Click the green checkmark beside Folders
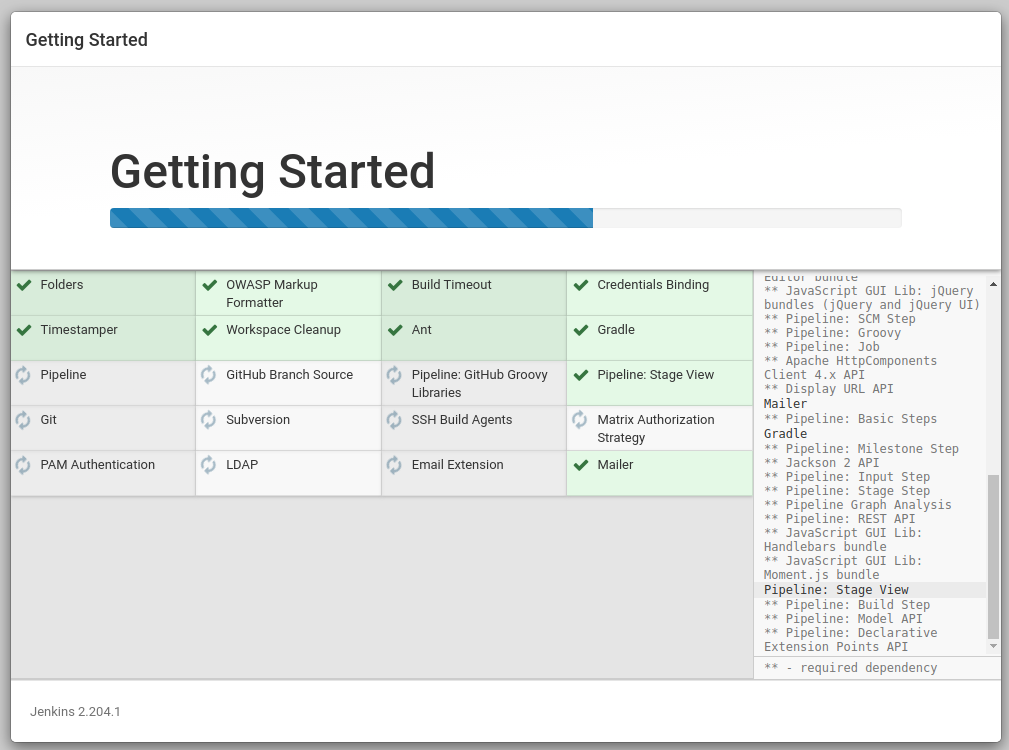This screenshot has width=1009, height=750. coord(24,285)
